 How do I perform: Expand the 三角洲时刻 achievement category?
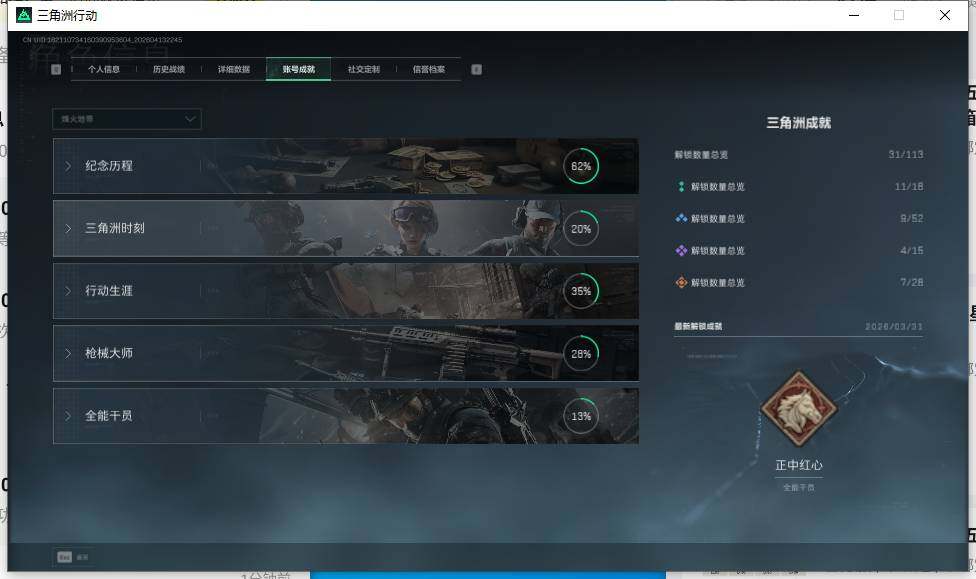coord(345,228)
